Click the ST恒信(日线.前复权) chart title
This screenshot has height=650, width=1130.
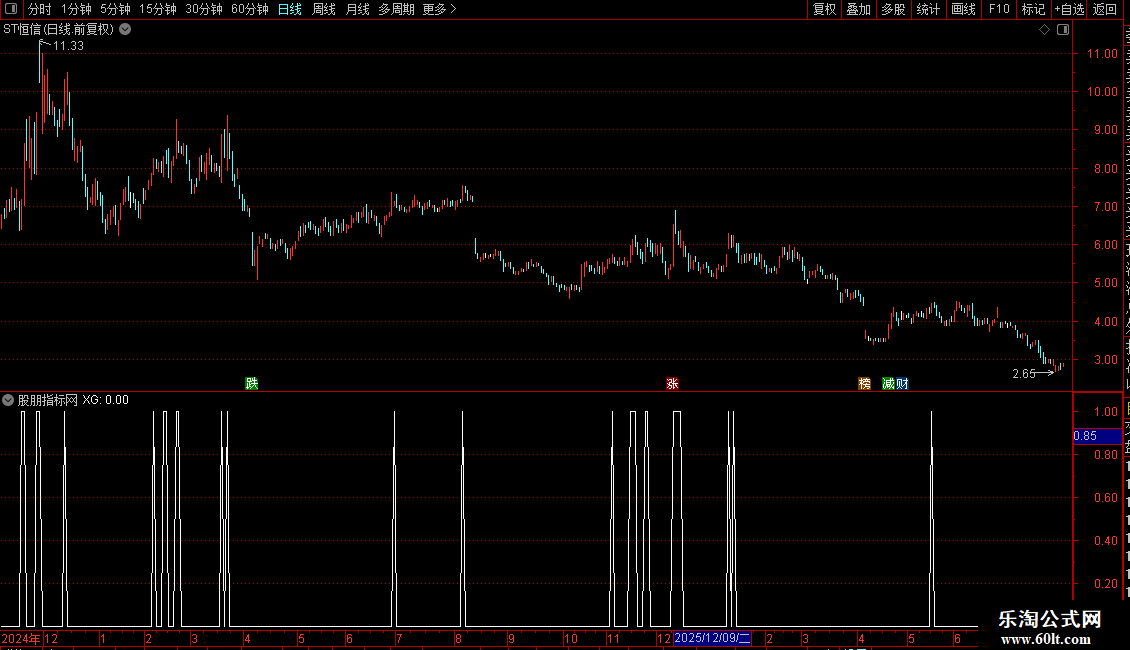click(58, 30)
